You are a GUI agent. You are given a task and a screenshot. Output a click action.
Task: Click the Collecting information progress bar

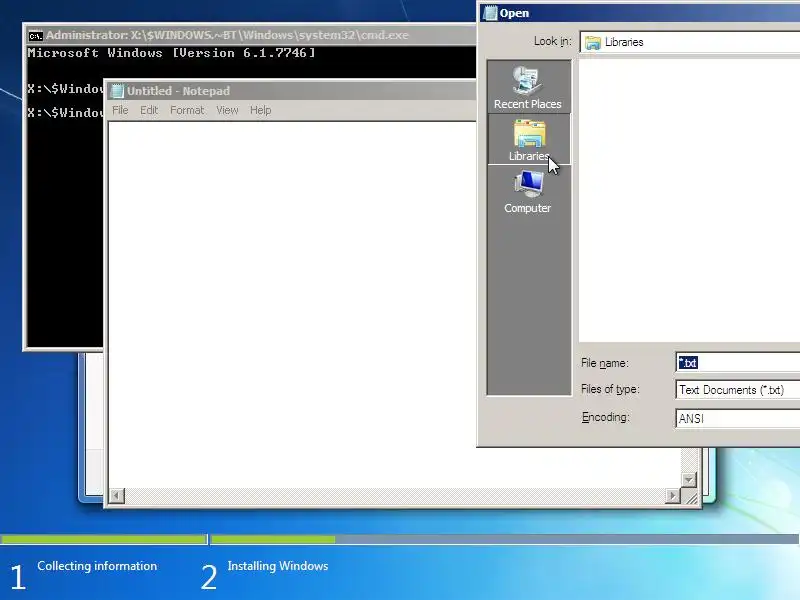click(x=104, y=539)
